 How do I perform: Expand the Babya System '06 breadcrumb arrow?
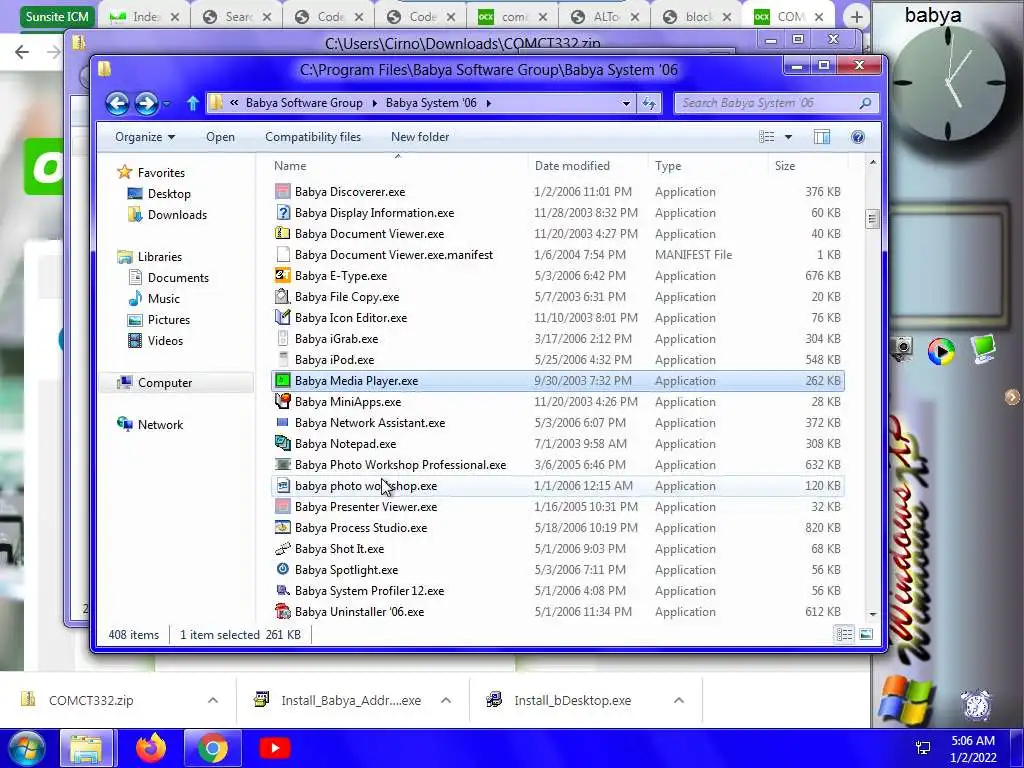click(x=488, y=103)
